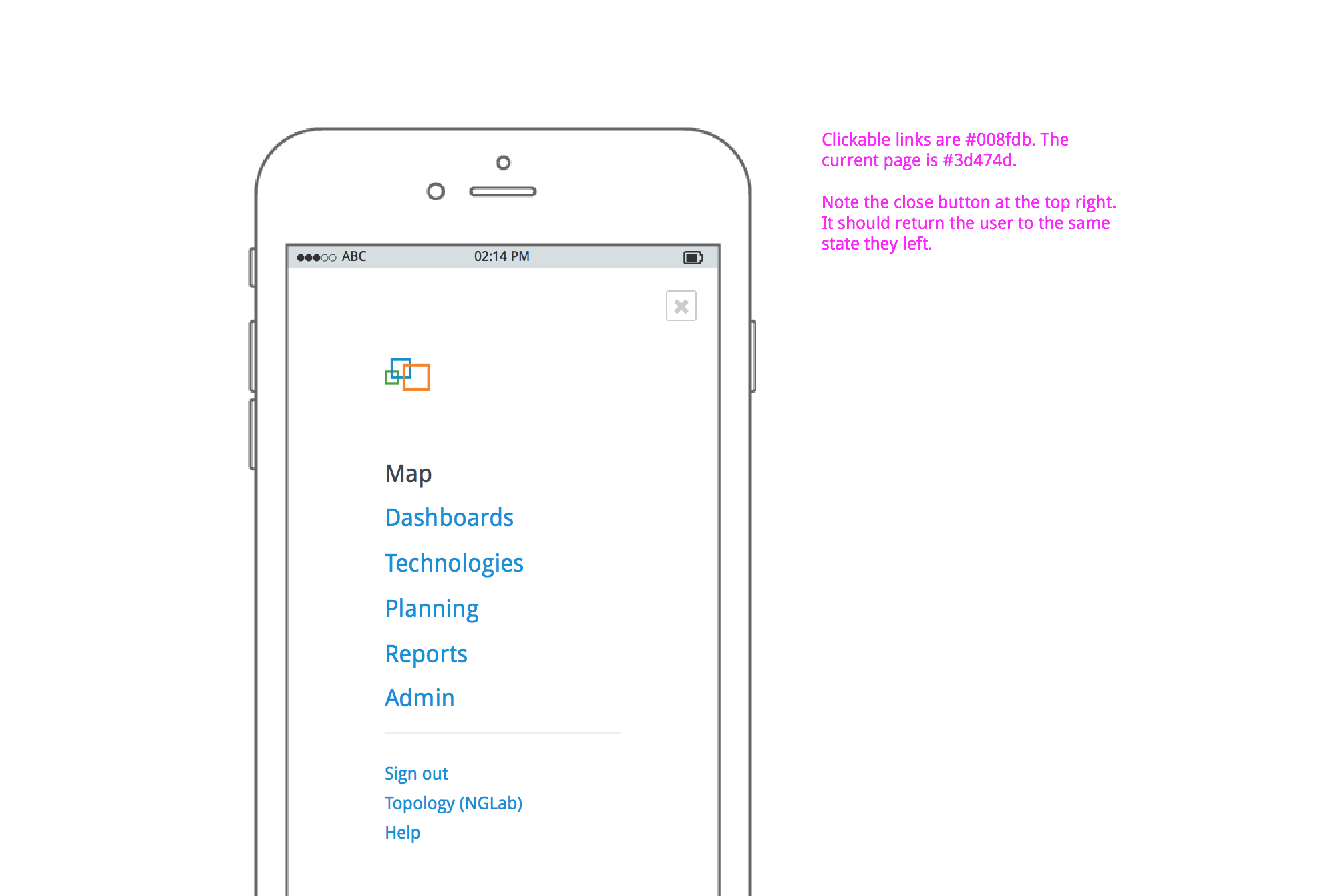Click the battery status icon
1340x896 pixels.
[x=694, y=257]
